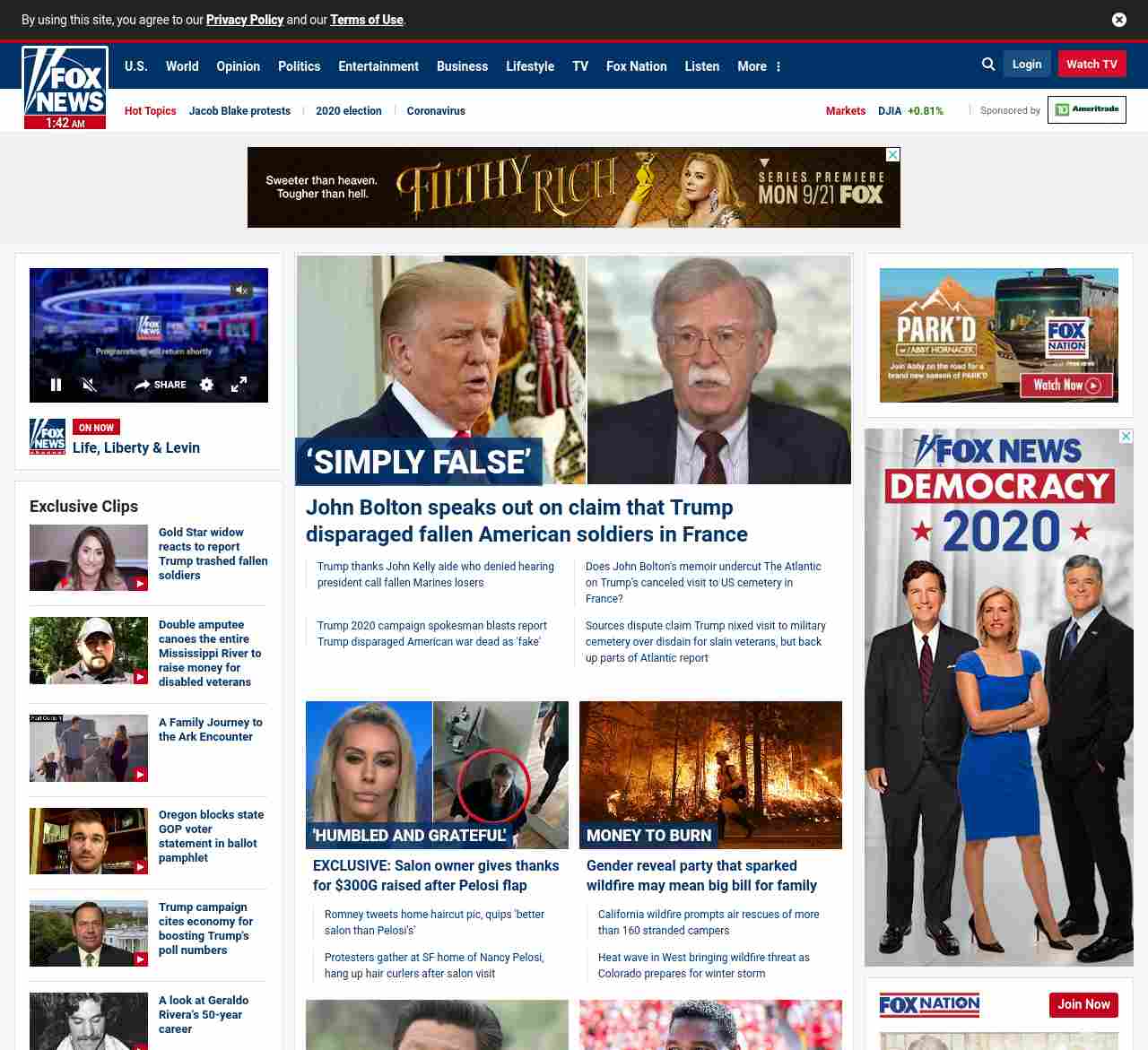This screenshot has height=1050, width=1148.
Task: Click Join Now for Fox Nation
Action: tap(1083, 1004)
